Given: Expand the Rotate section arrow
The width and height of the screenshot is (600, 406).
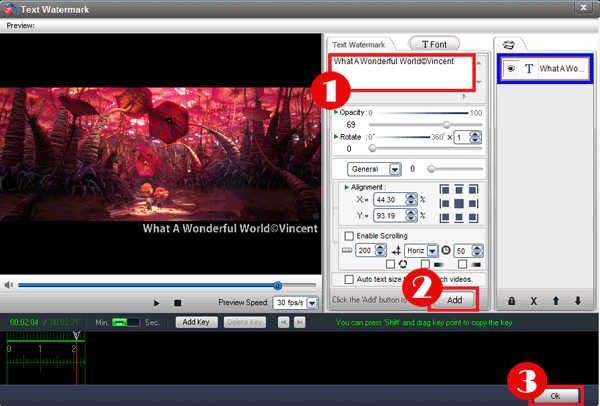Looking at the screenshot, I should pyautogui.click(x=336, y=137).
